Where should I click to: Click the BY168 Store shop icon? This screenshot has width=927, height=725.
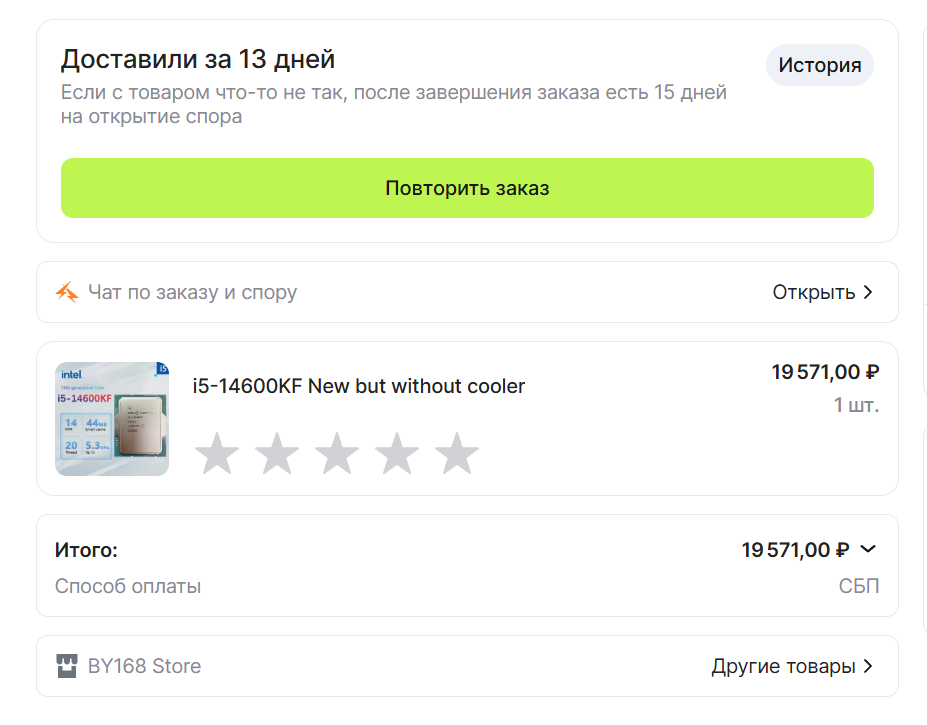tap(67, 666)
